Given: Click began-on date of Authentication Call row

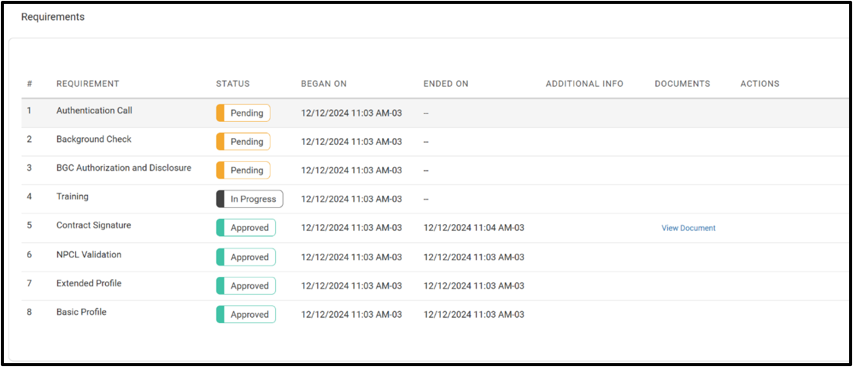Looking at the screenshot, I should (x=351, y=113).
